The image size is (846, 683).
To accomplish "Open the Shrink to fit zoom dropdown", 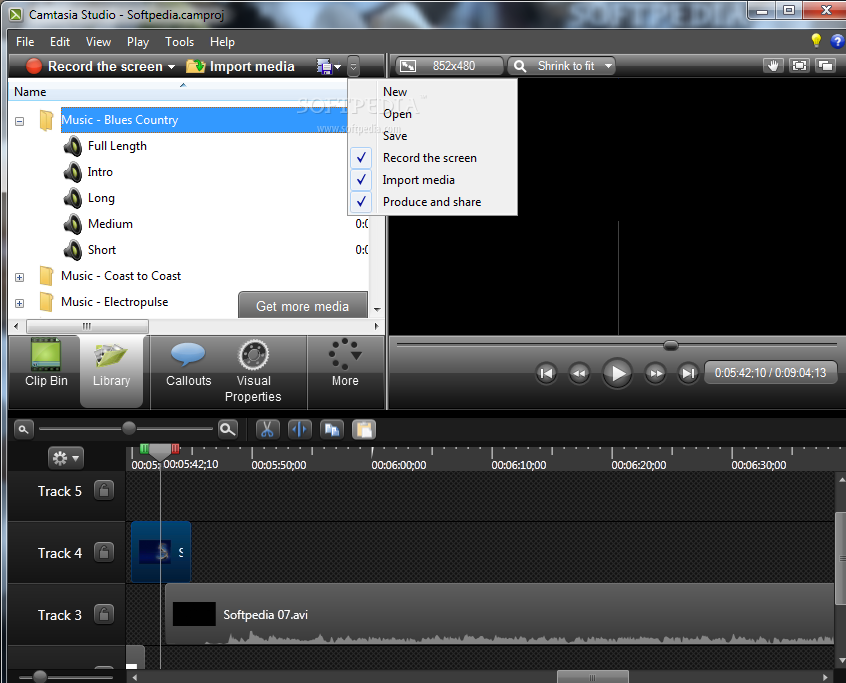I will tap(561, 66).
